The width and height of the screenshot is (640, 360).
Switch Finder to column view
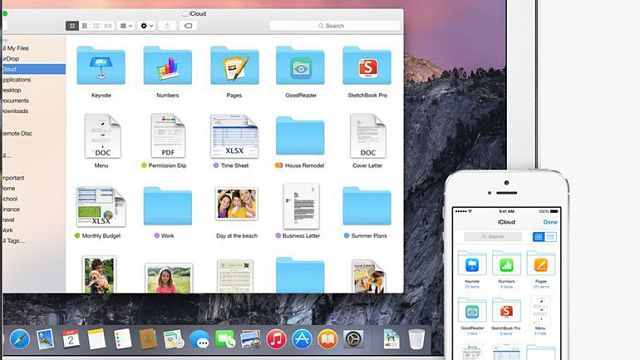click(96, 26)
